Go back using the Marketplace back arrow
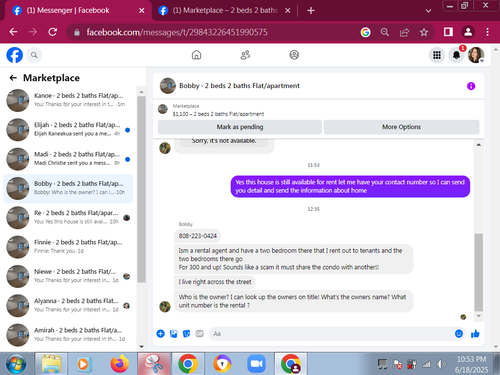The height and width of the screenshot is (375, 500). [x=13, y=78]
